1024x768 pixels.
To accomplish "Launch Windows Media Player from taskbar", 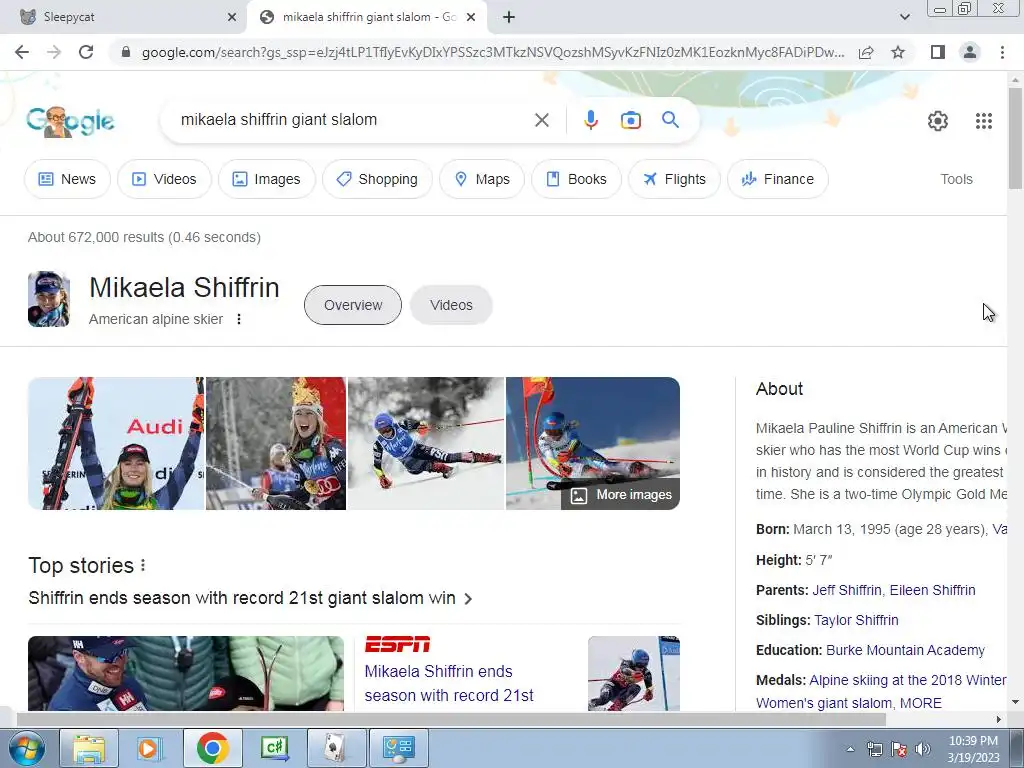I will 150,748.
